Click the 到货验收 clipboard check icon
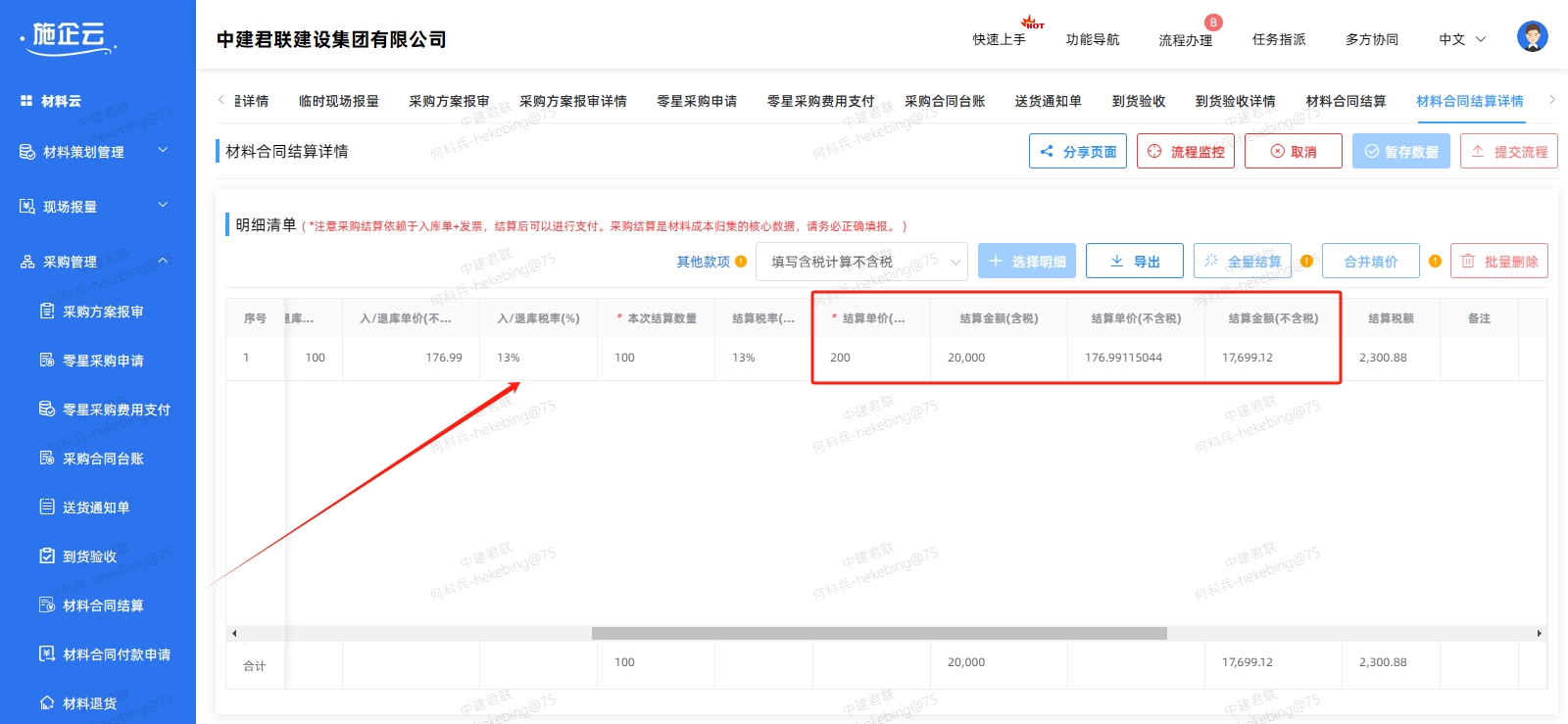Screen dimensions: 1568x724 coord(47,555)
